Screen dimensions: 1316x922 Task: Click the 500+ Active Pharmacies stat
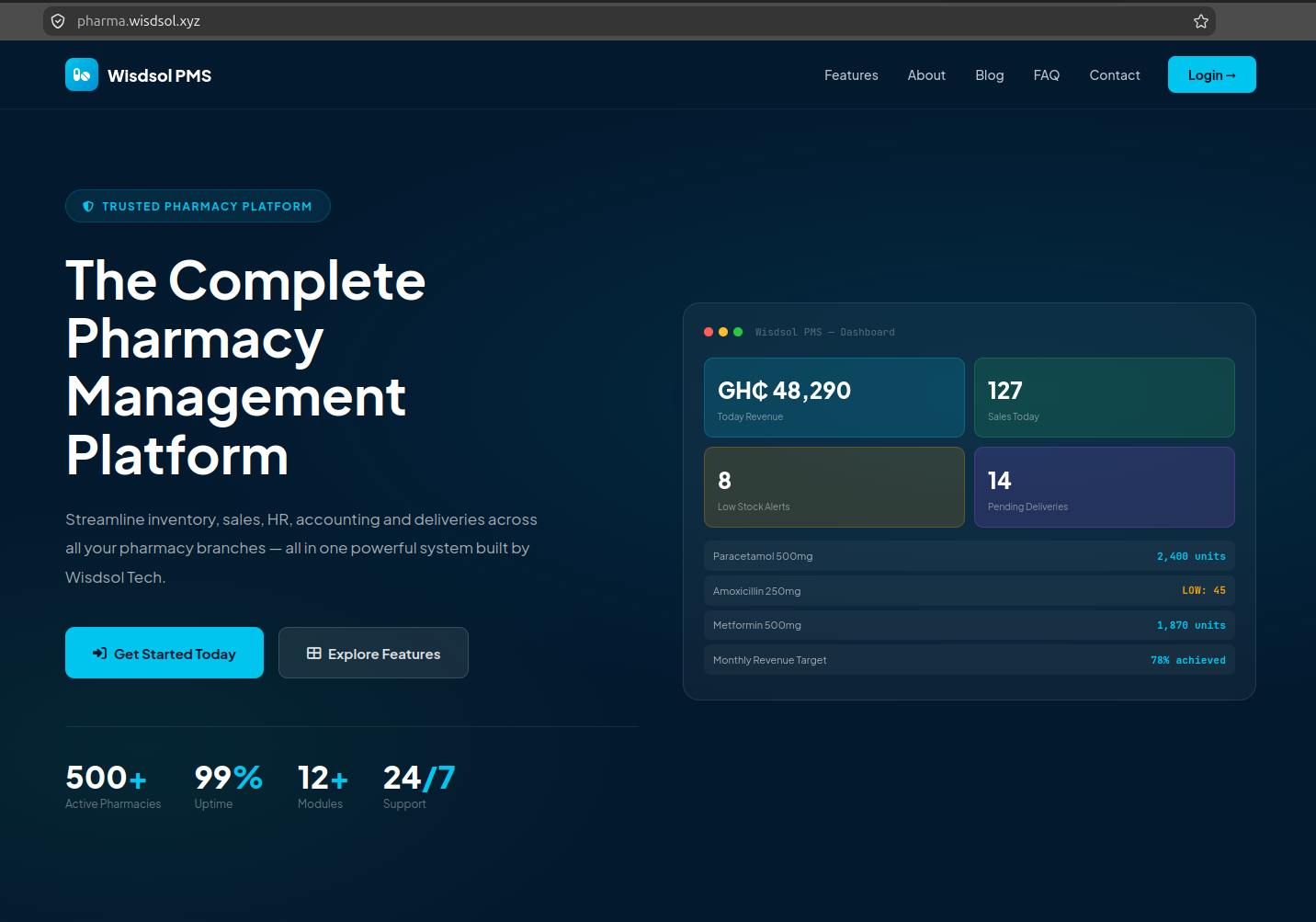point(113,786)
